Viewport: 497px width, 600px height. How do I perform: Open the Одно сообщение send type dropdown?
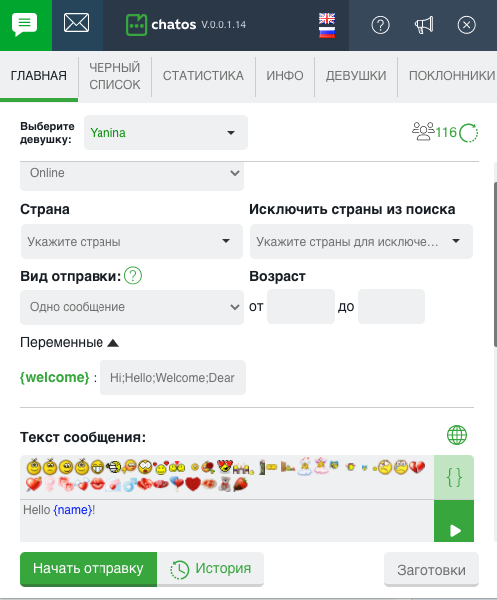tap(132, 307)
